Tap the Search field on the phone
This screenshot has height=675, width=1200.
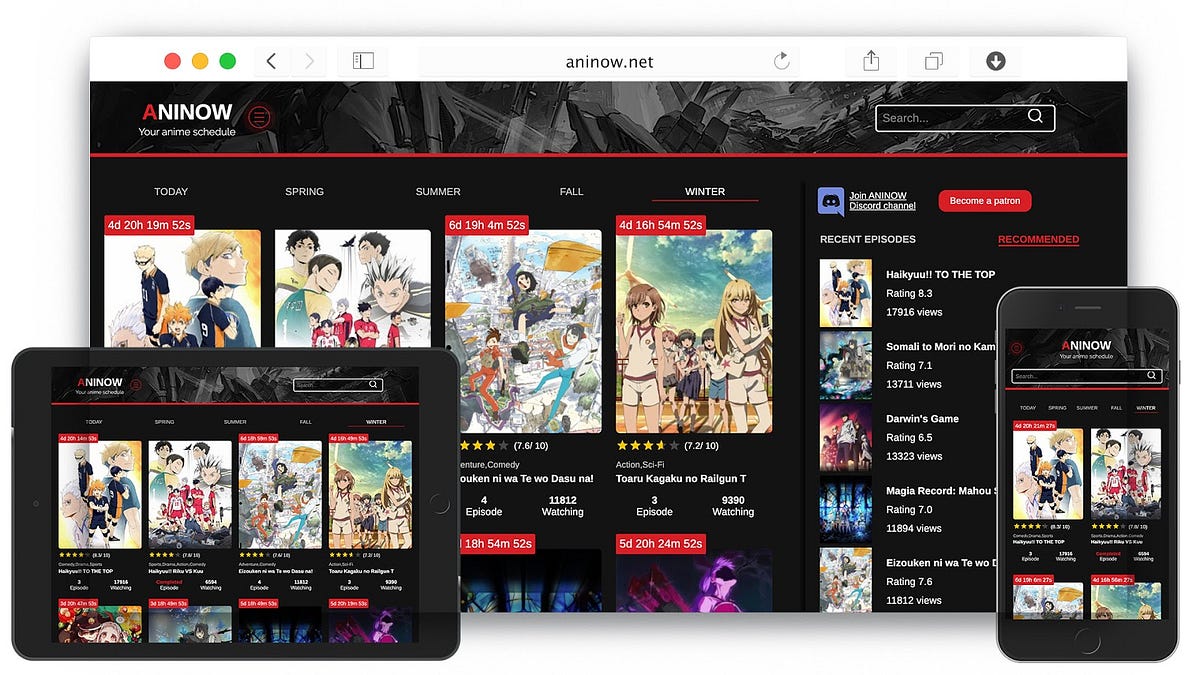[x=1087, y=376]
